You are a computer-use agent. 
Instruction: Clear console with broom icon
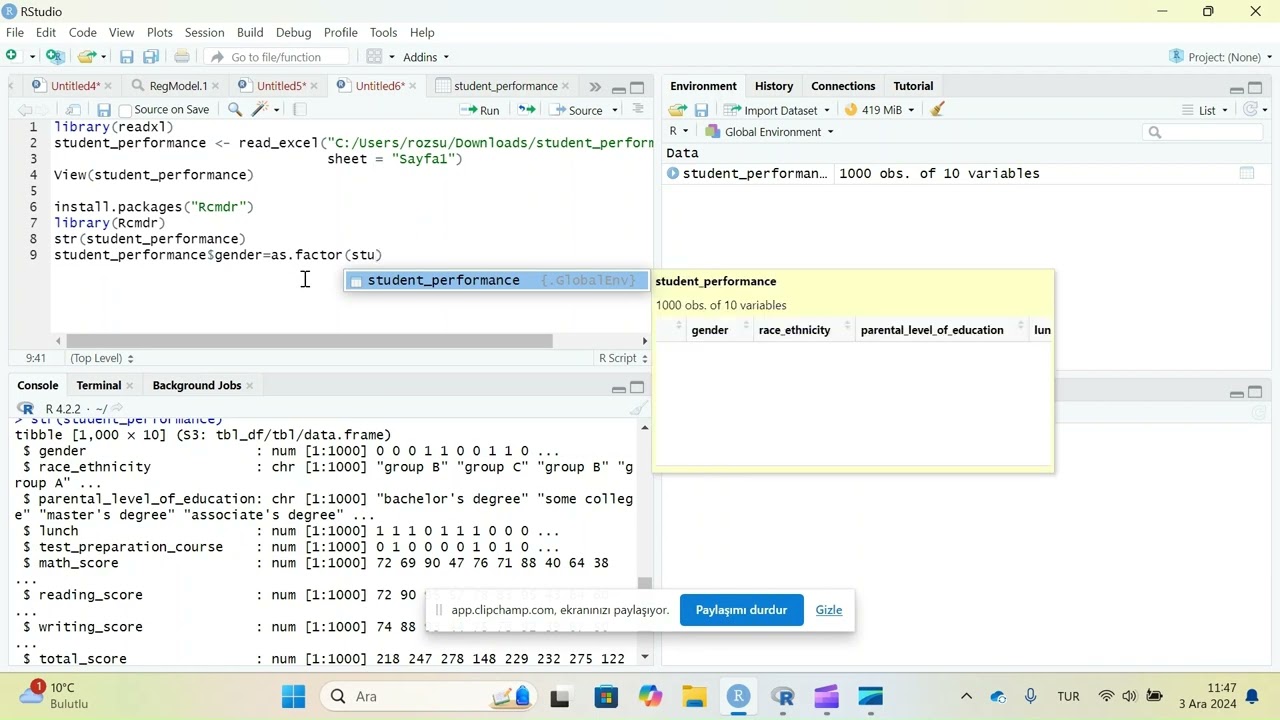click(x=638, y=408)
